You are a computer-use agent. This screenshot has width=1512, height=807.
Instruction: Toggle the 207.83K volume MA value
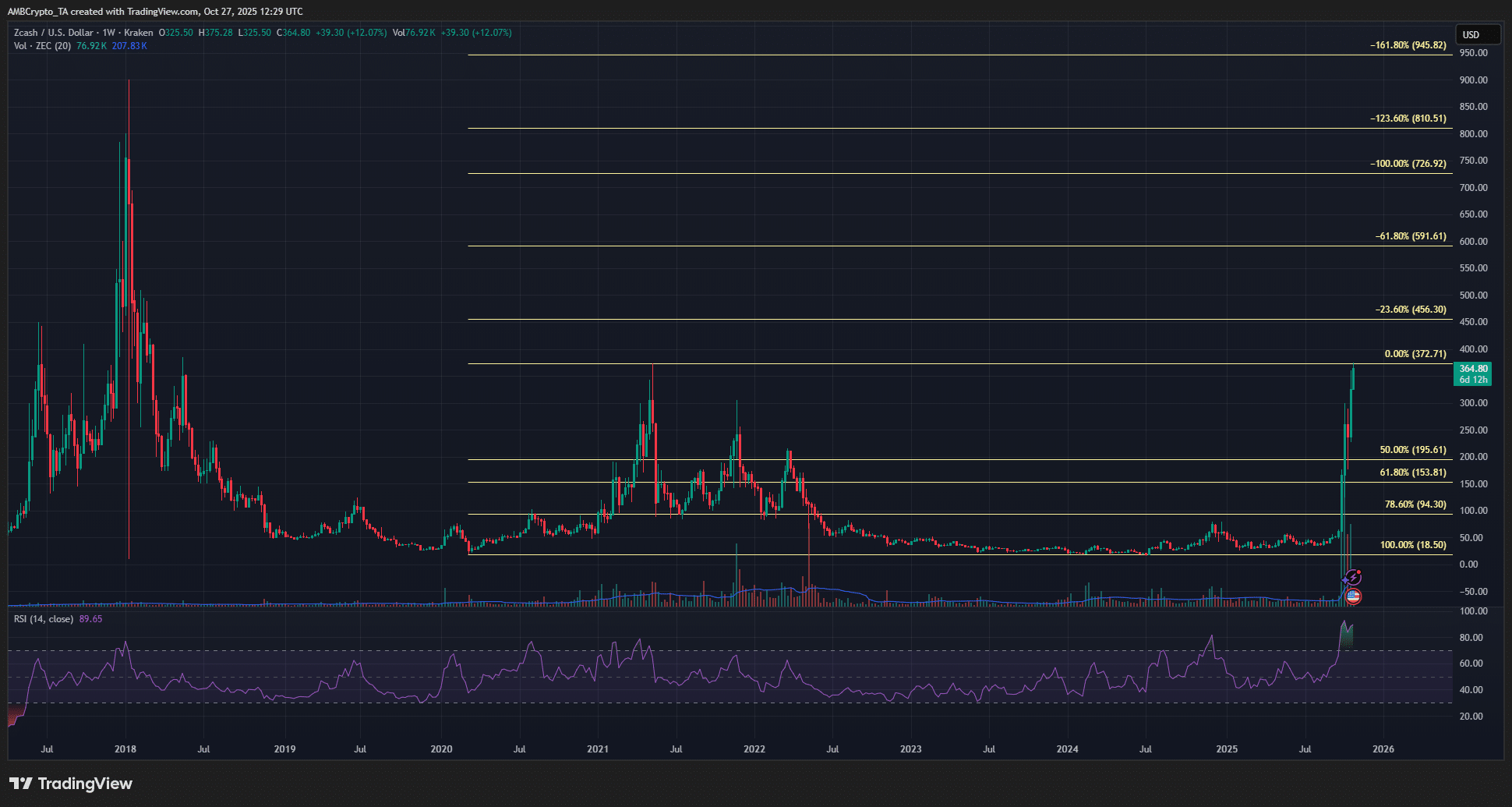[129, 45]
